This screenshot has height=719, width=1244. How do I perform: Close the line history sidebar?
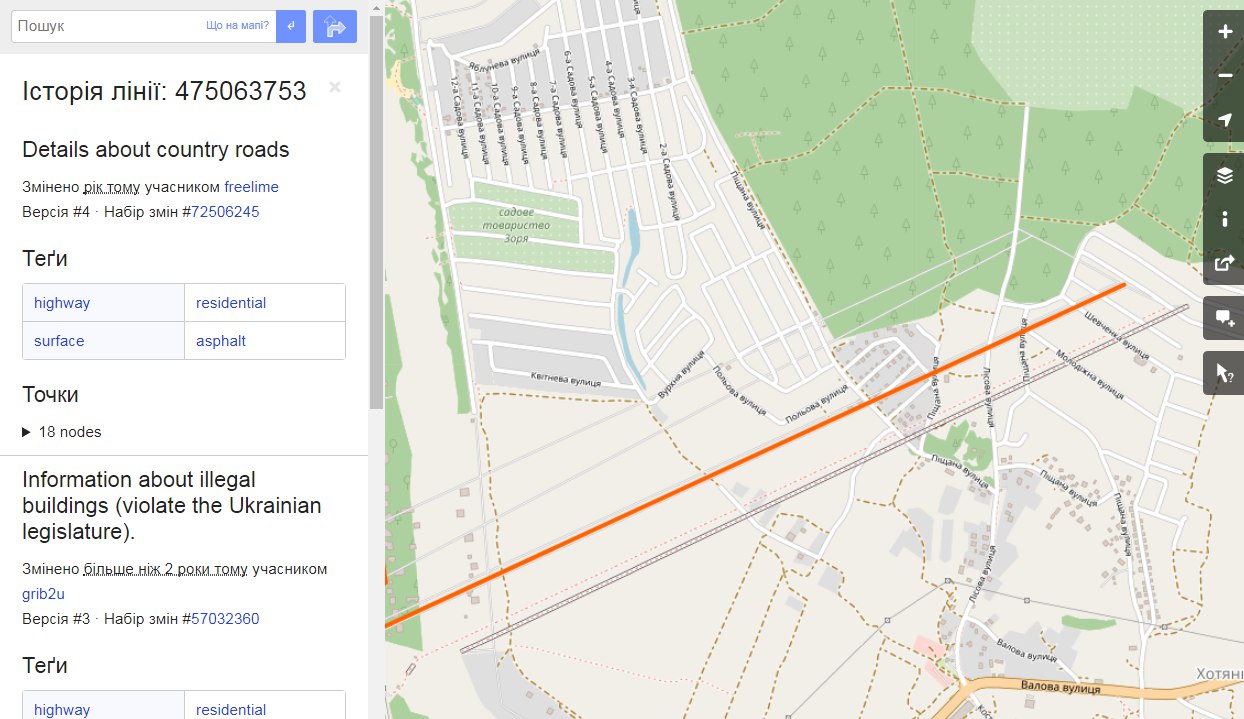[x=335, y=87]
